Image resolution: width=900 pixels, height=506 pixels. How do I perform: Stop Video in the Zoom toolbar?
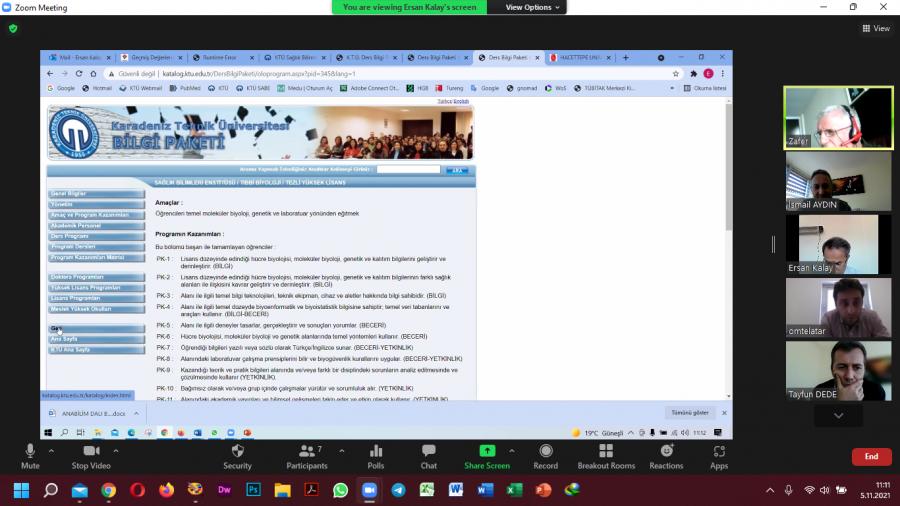(x=91, y=457)
